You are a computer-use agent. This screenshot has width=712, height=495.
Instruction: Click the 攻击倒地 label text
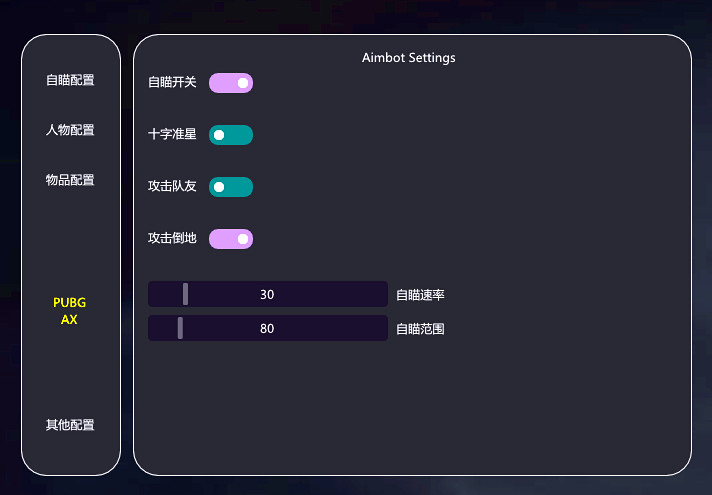click(172, 238)
